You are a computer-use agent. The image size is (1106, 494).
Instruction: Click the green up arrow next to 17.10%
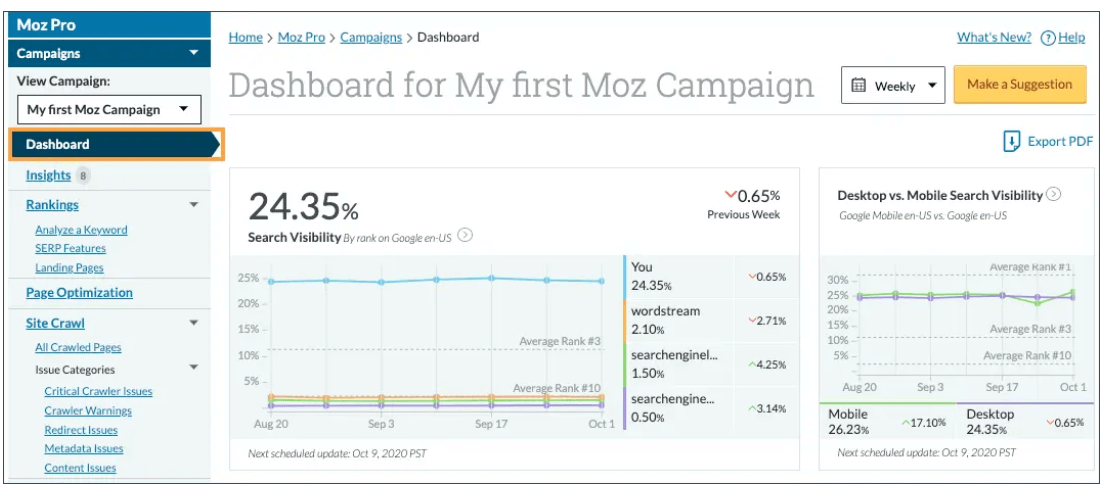tap(906, 423)
